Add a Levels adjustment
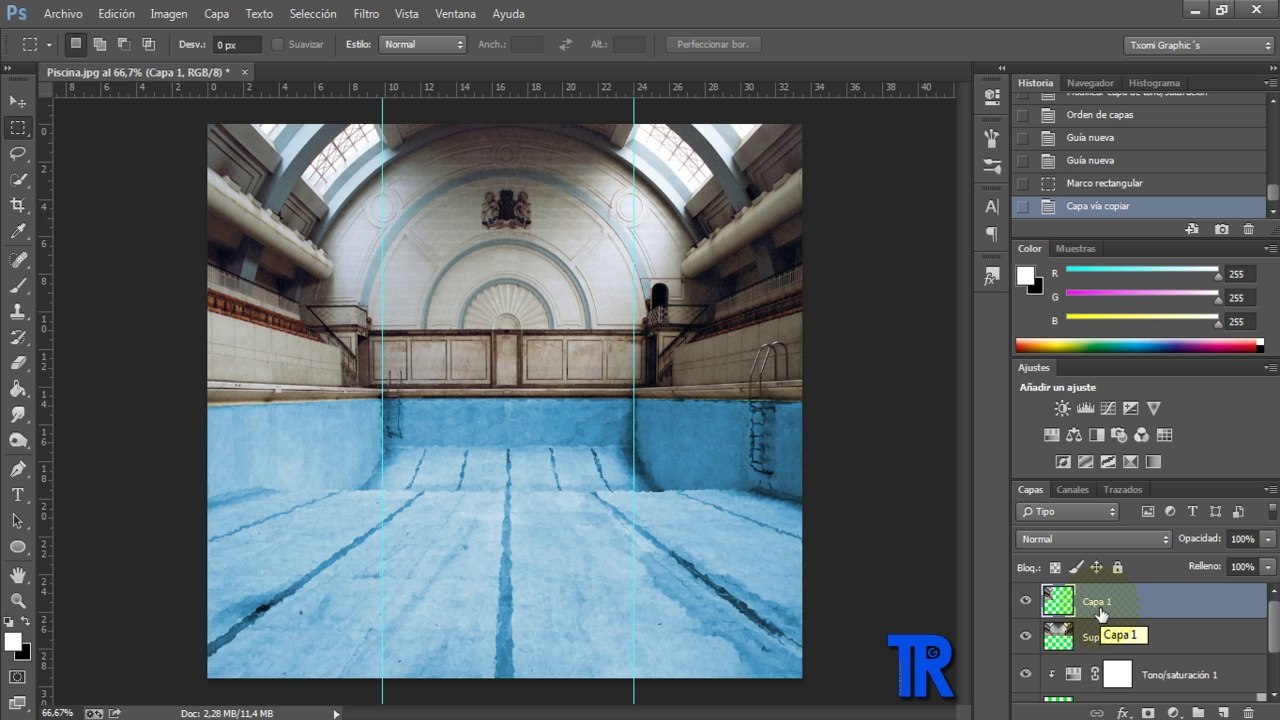1280x720 pixels. click(1085, 408)
